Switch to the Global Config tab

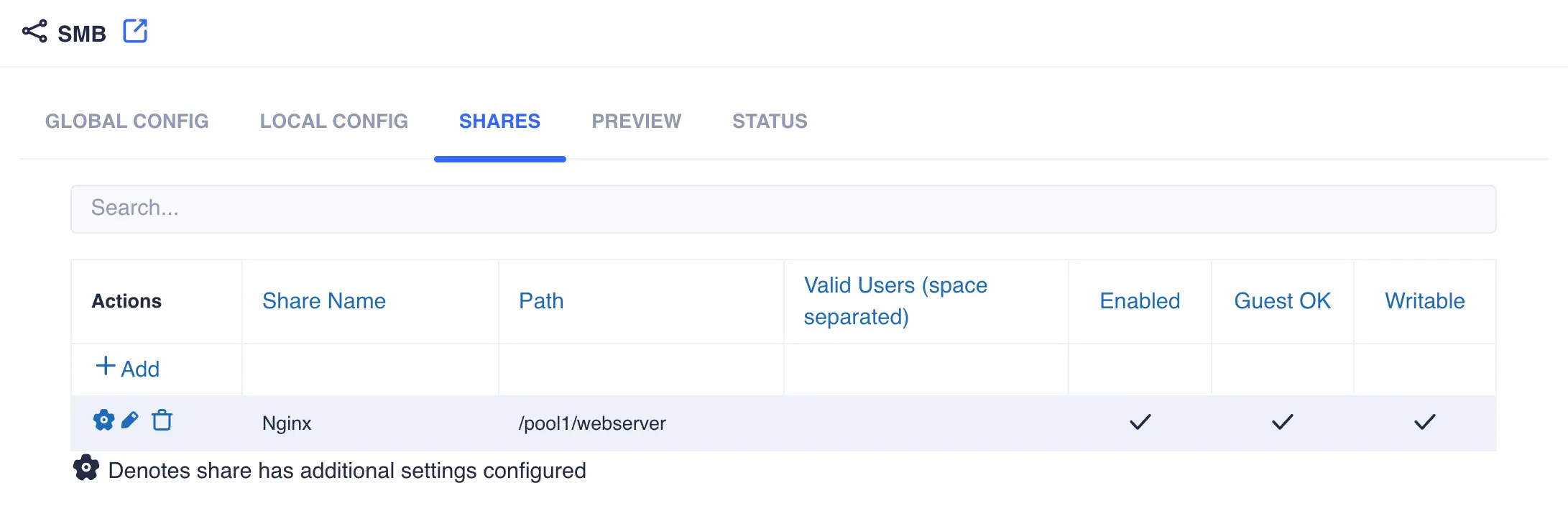click(x=127, y=121)
